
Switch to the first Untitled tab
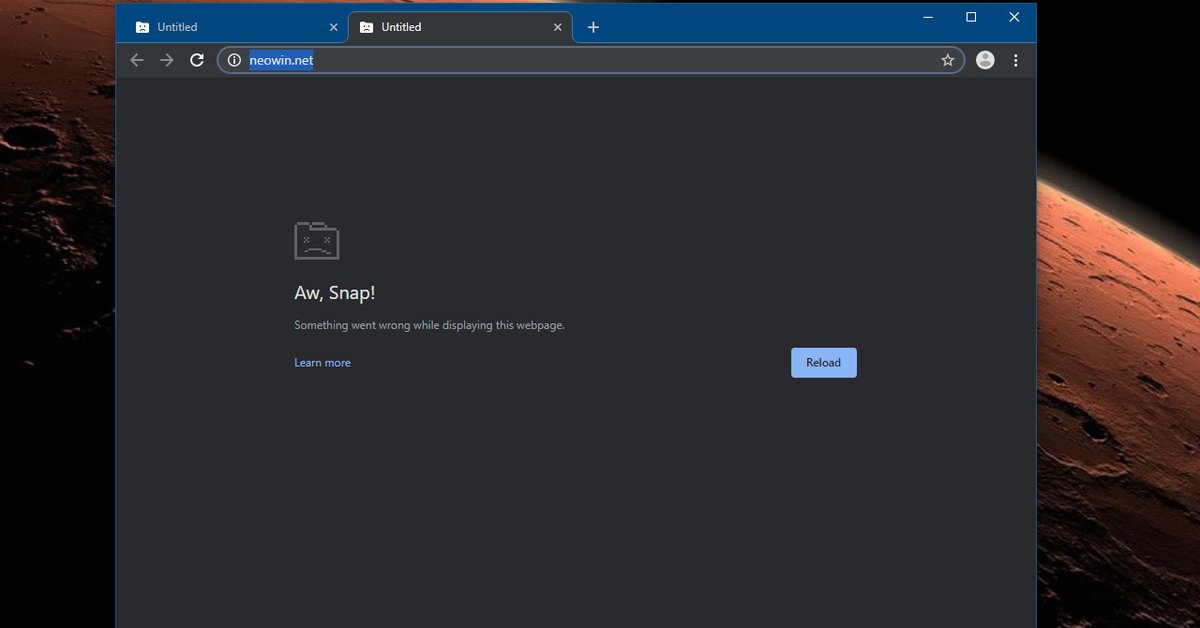(236, 27)
